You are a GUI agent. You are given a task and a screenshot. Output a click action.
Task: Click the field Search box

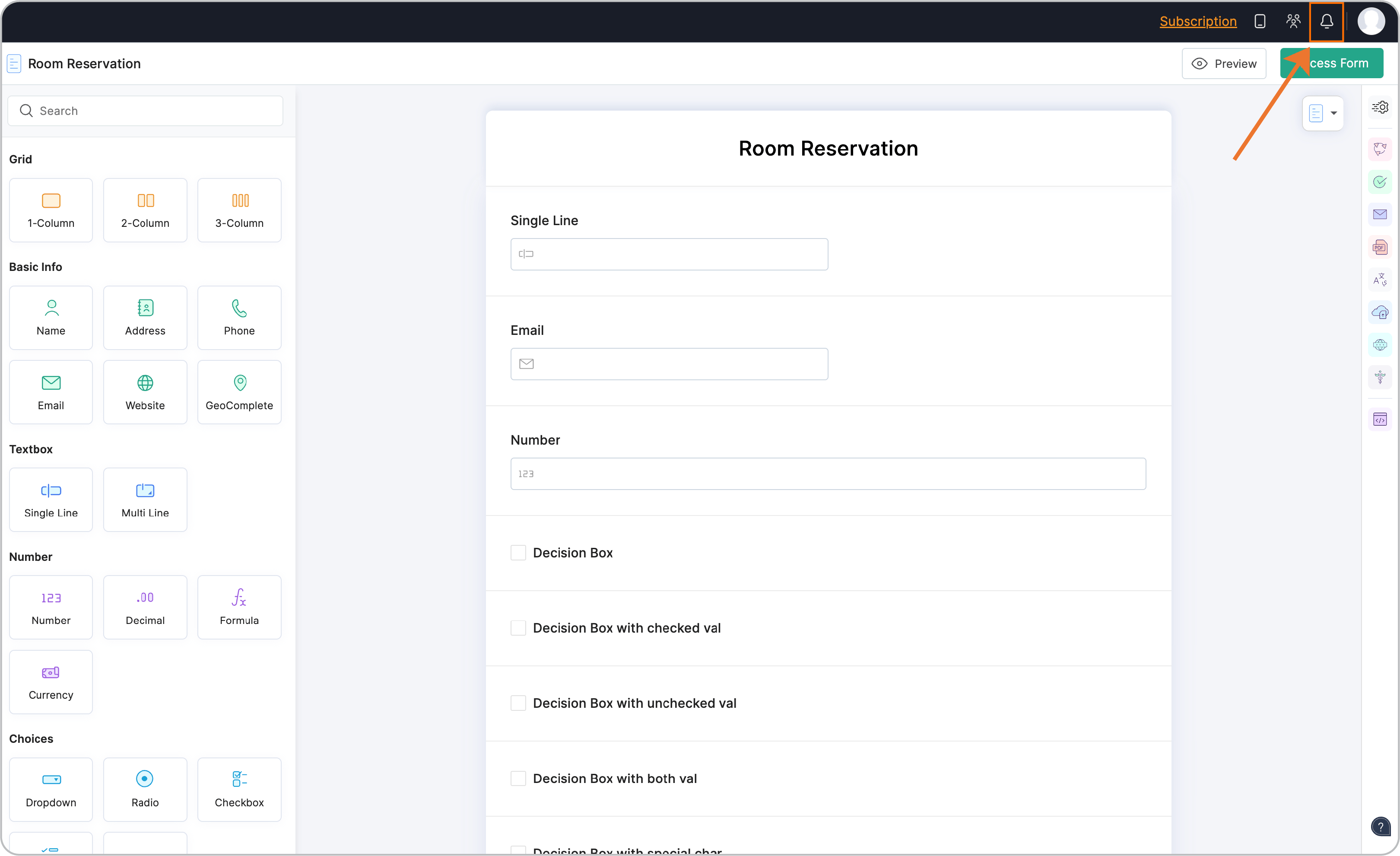(146, 111)
